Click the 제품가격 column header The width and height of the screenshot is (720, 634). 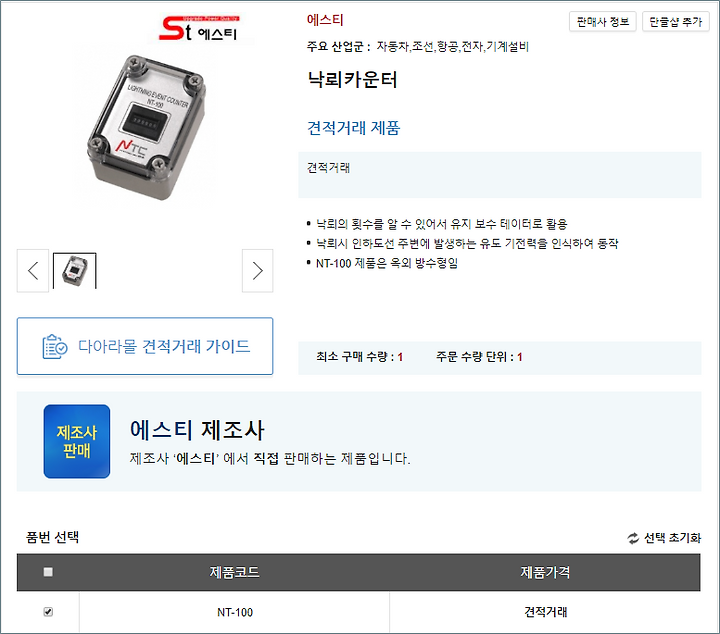click(545, 572)
